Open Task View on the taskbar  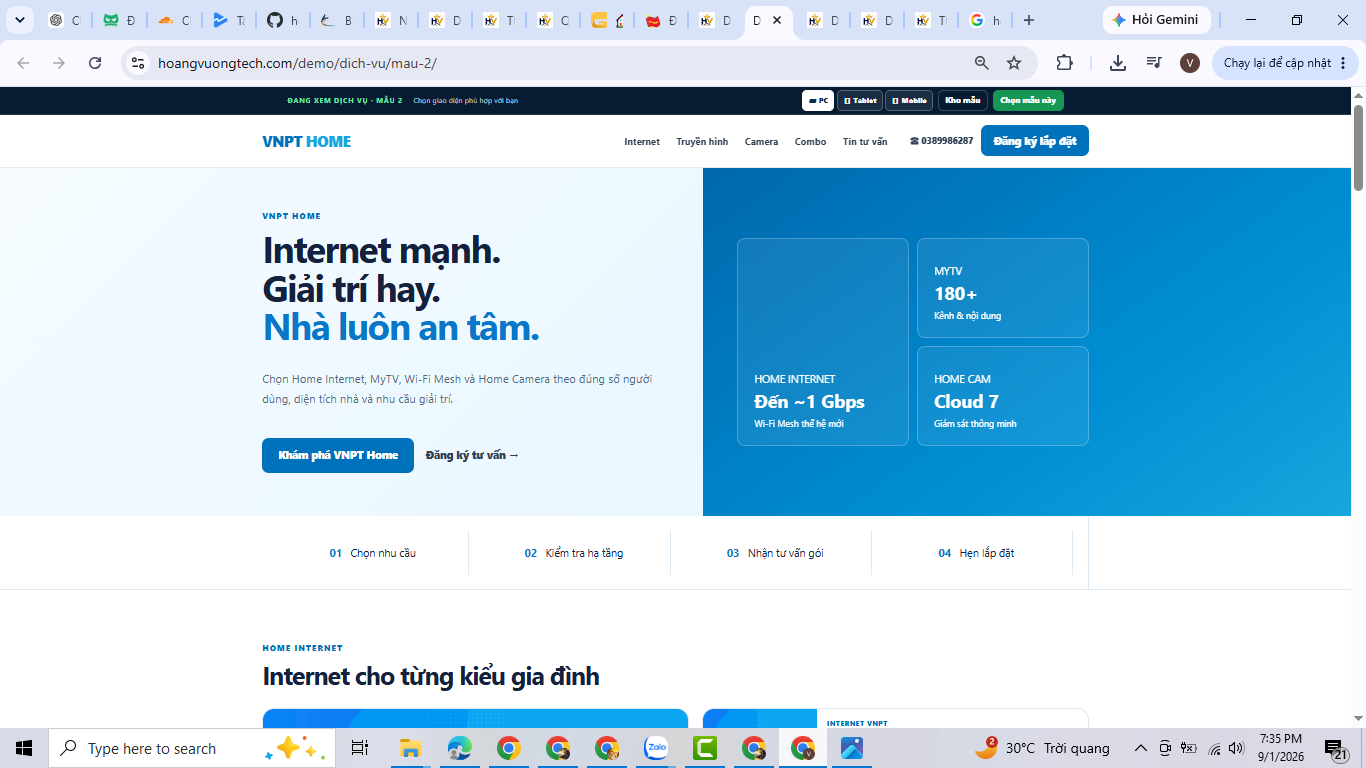tap(360, 748)
